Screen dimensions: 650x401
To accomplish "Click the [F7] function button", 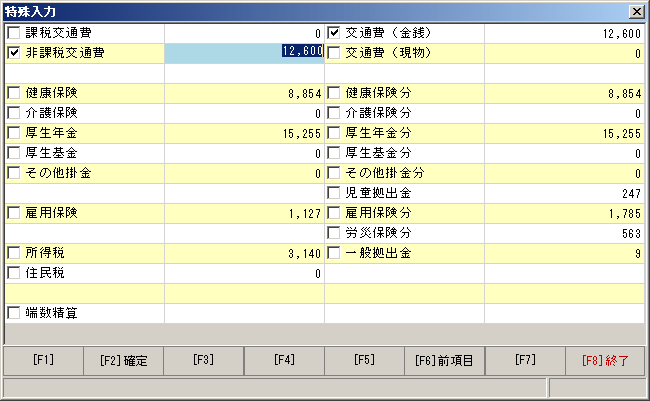I will [x=525, y=360].
